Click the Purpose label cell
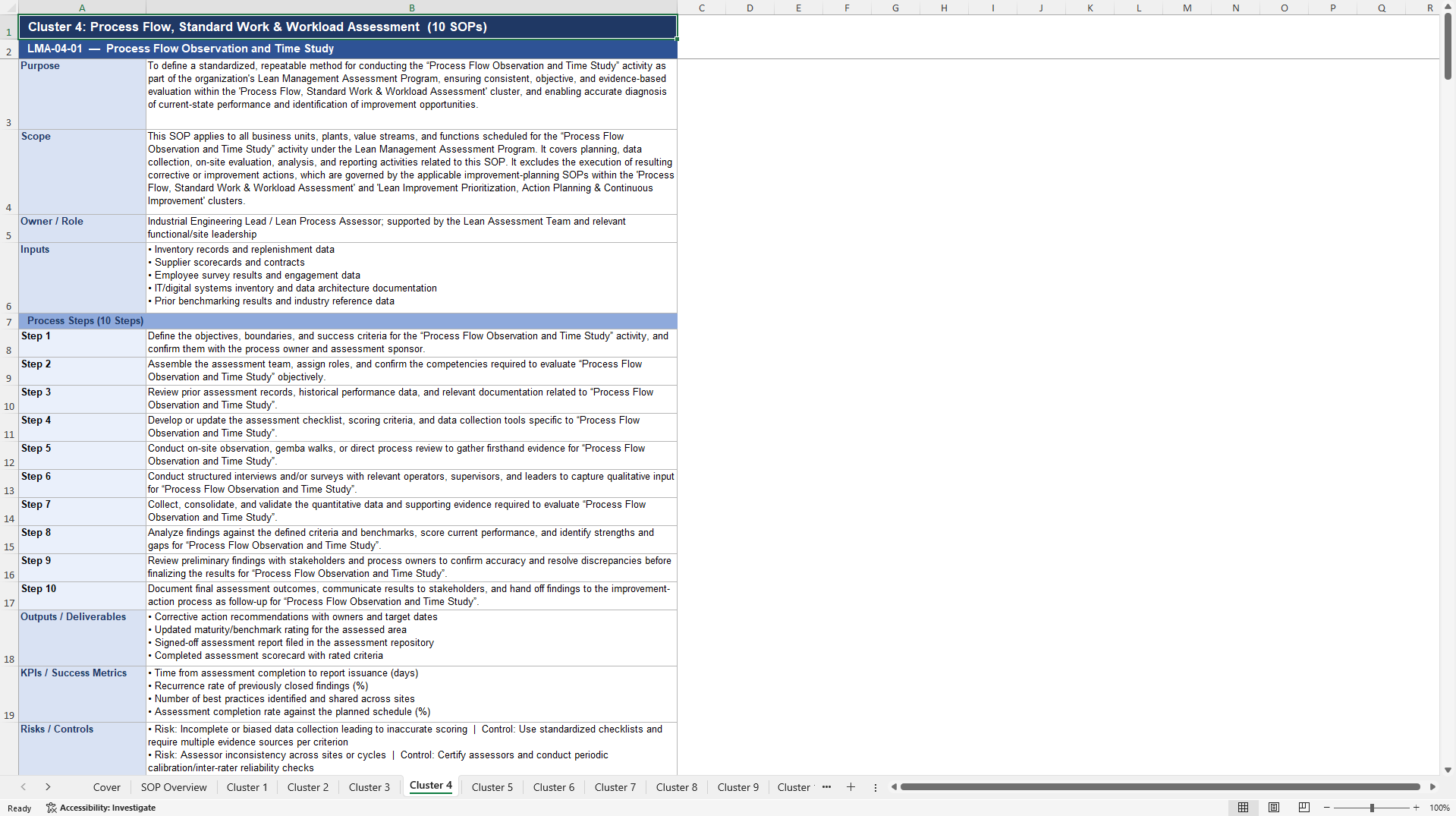The image size is (1456, 816). coord(82,94)
